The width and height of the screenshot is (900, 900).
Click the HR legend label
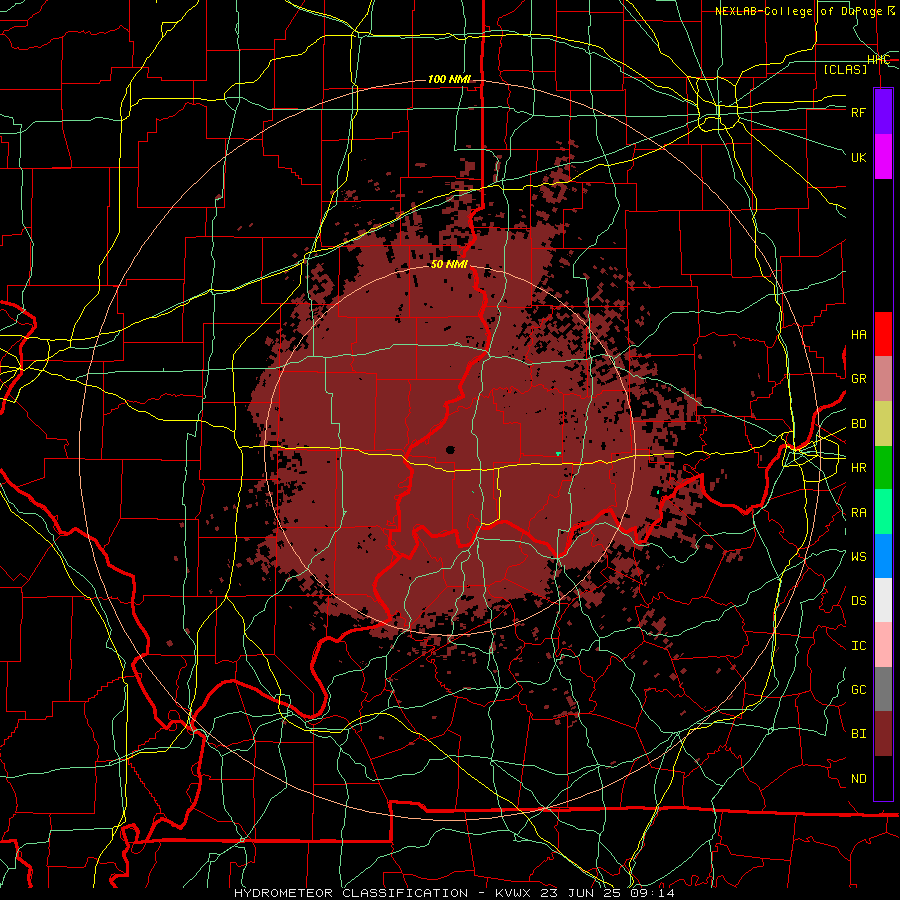point(858,468)
